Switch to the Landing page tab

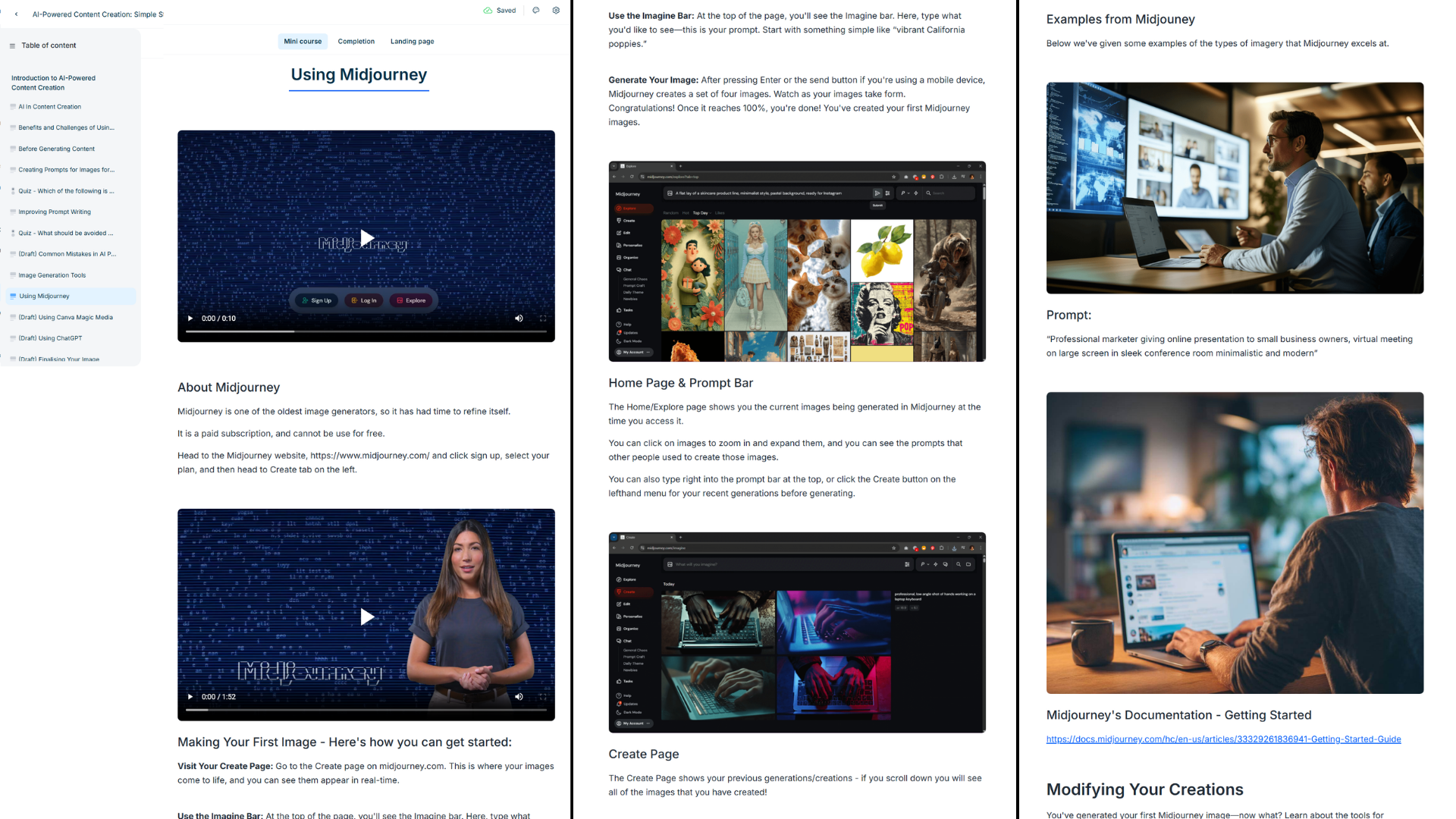click(x=412, y=42)
